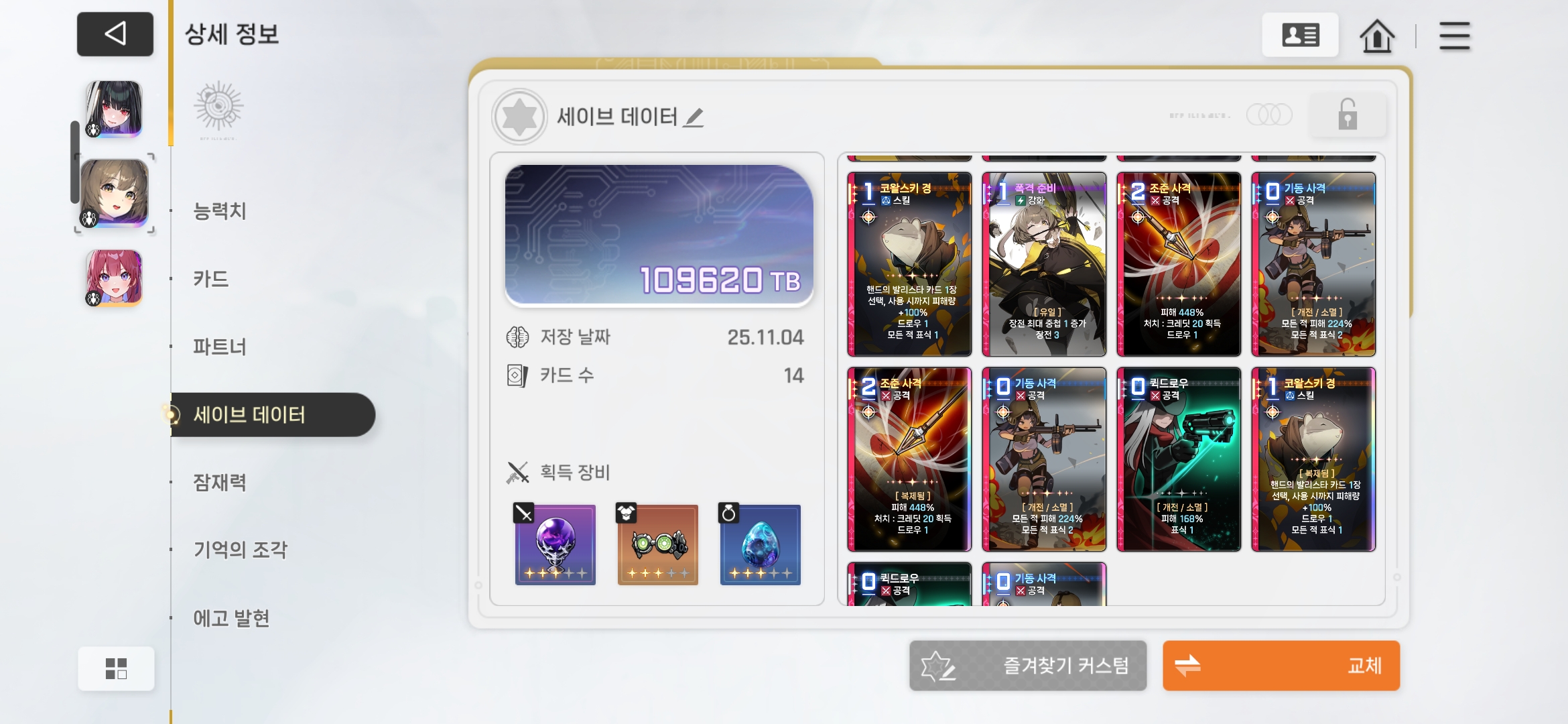This screenshot has width=1568, height=724.
Task: Select the purple orb weapon equipment
Action: tap(554, 544)
